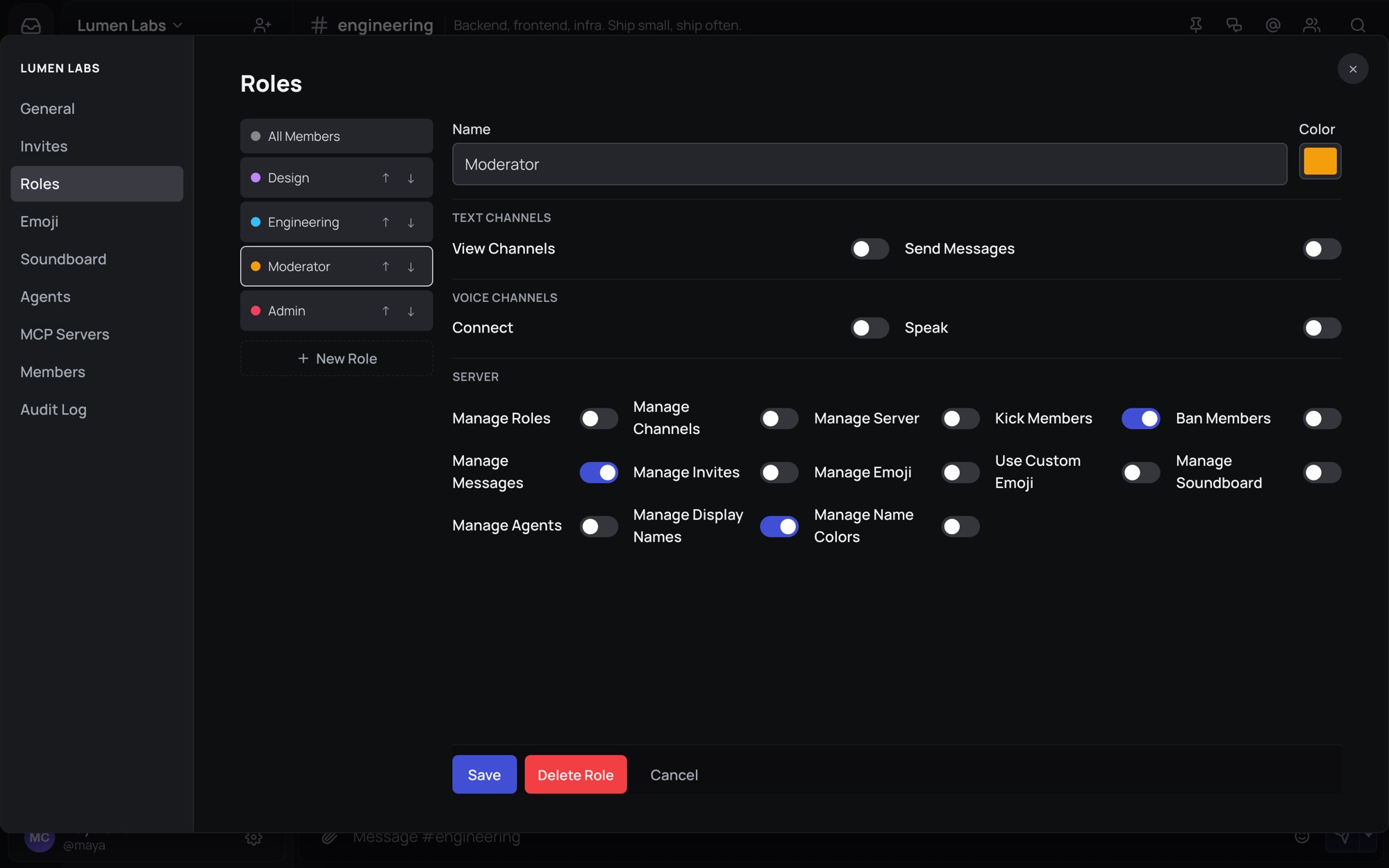
Task: Show member list icon
Action: (1312, 26)
